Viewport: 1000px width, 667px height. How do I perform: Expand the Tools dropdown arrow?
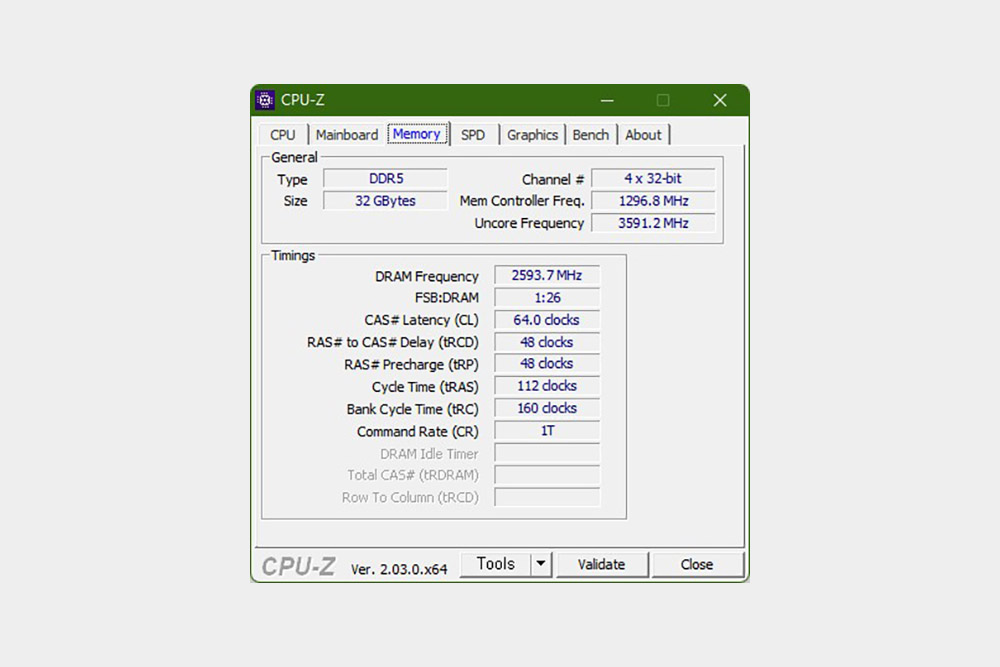click(x=541, y=564)
